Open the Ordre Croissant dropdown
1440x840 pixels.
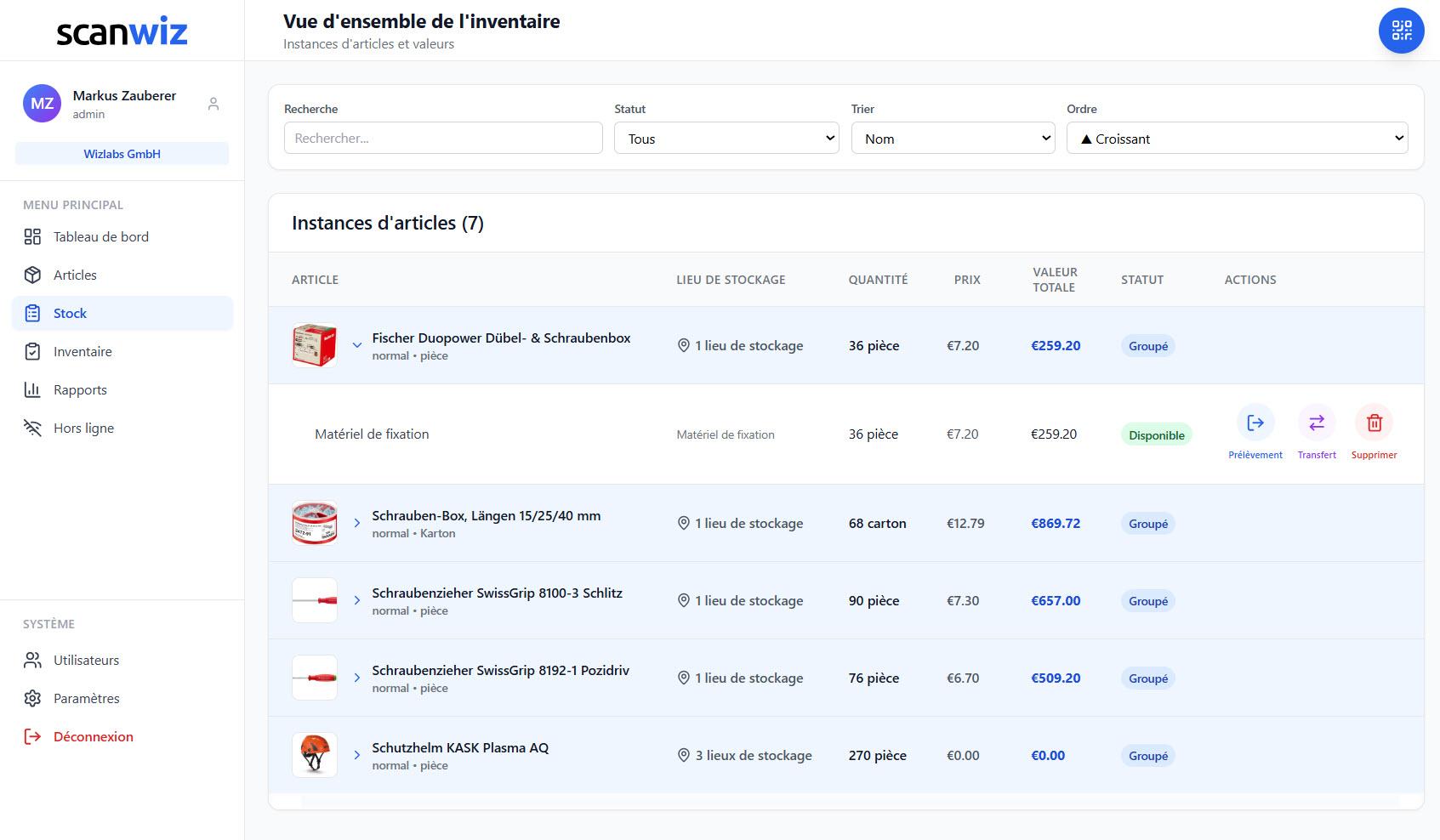(1237, 139)
